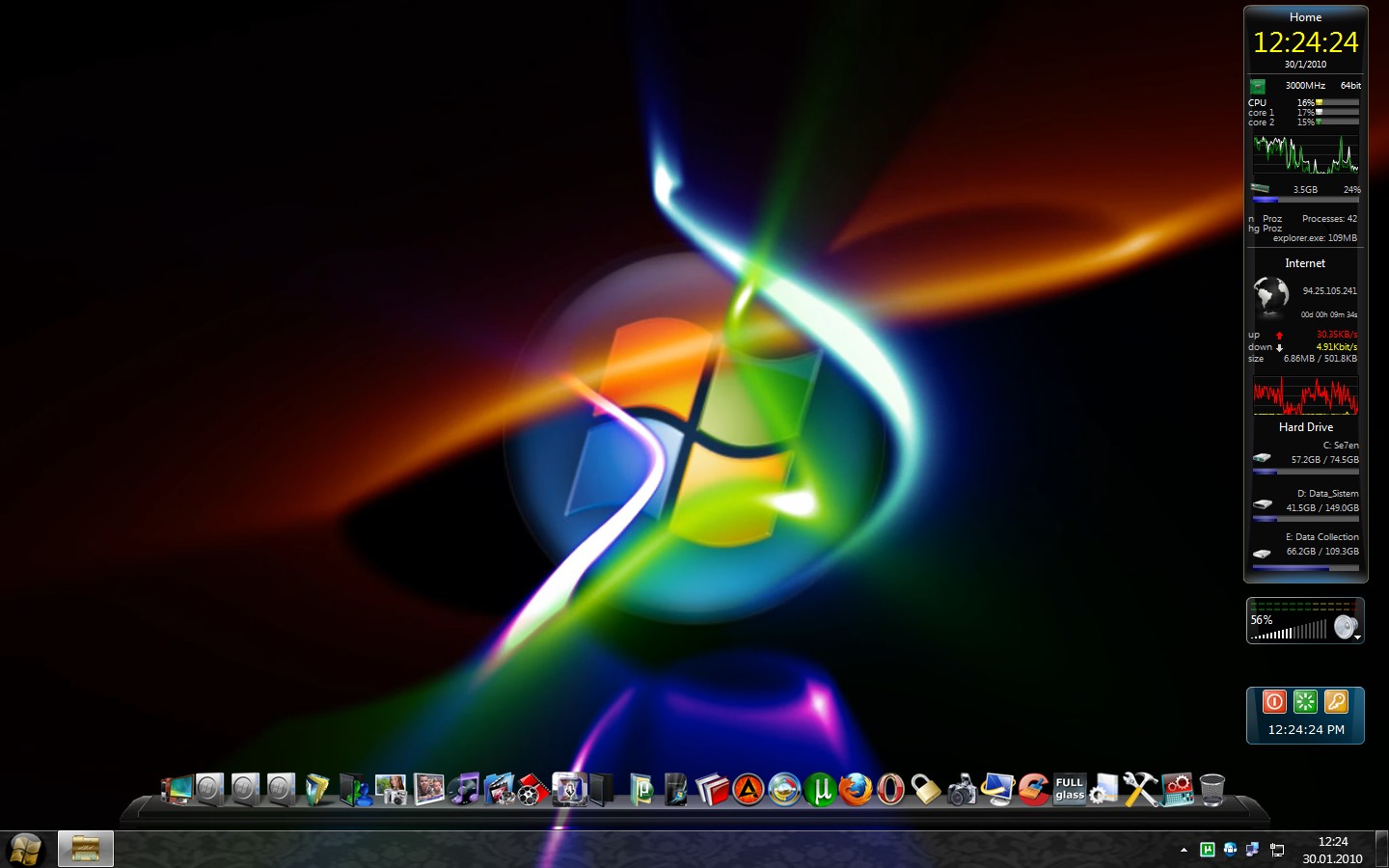The image size is (1389, 868).
Task: Mute sound via volume gadget speaker icon
Action: 1344,628
